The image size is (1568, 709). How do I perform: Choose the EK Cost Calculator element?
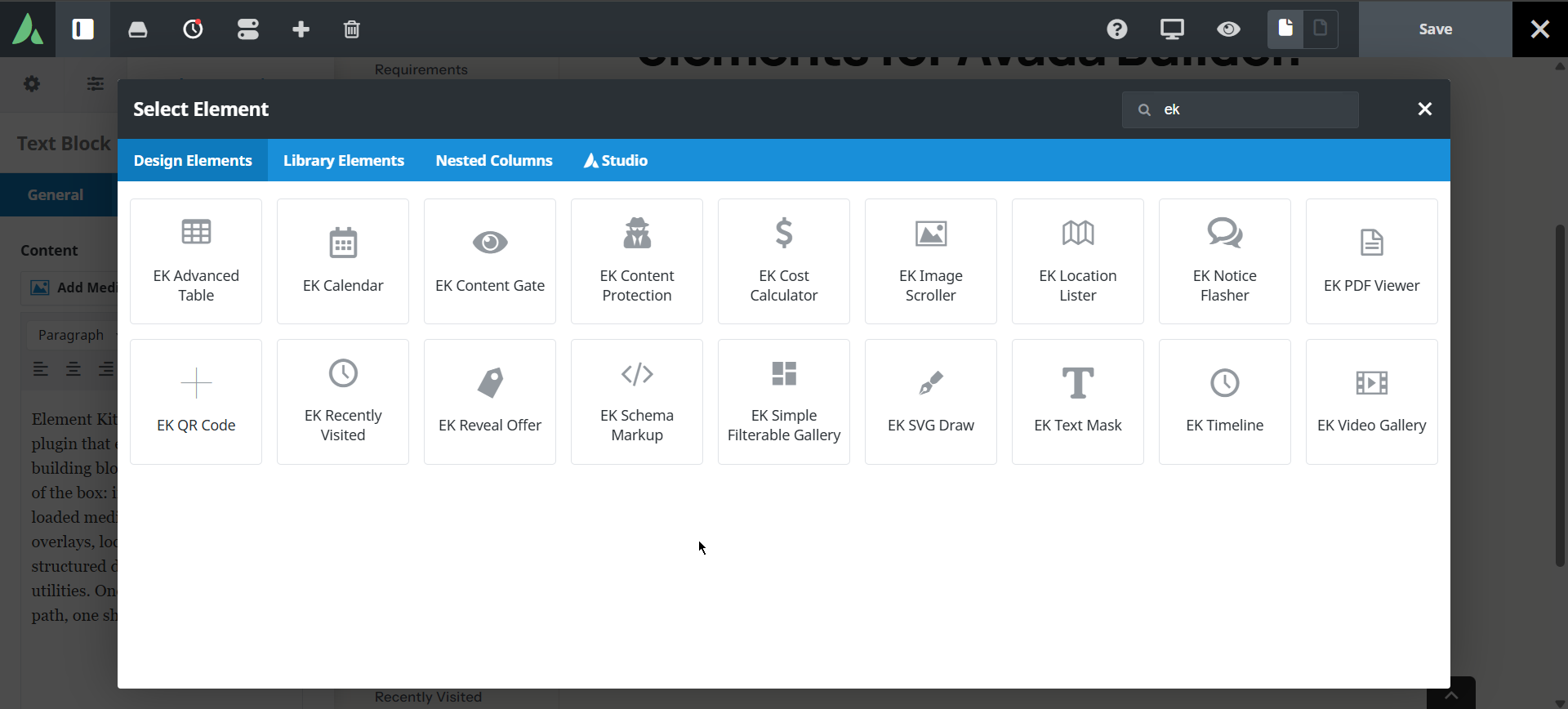[x=784, y=261]
